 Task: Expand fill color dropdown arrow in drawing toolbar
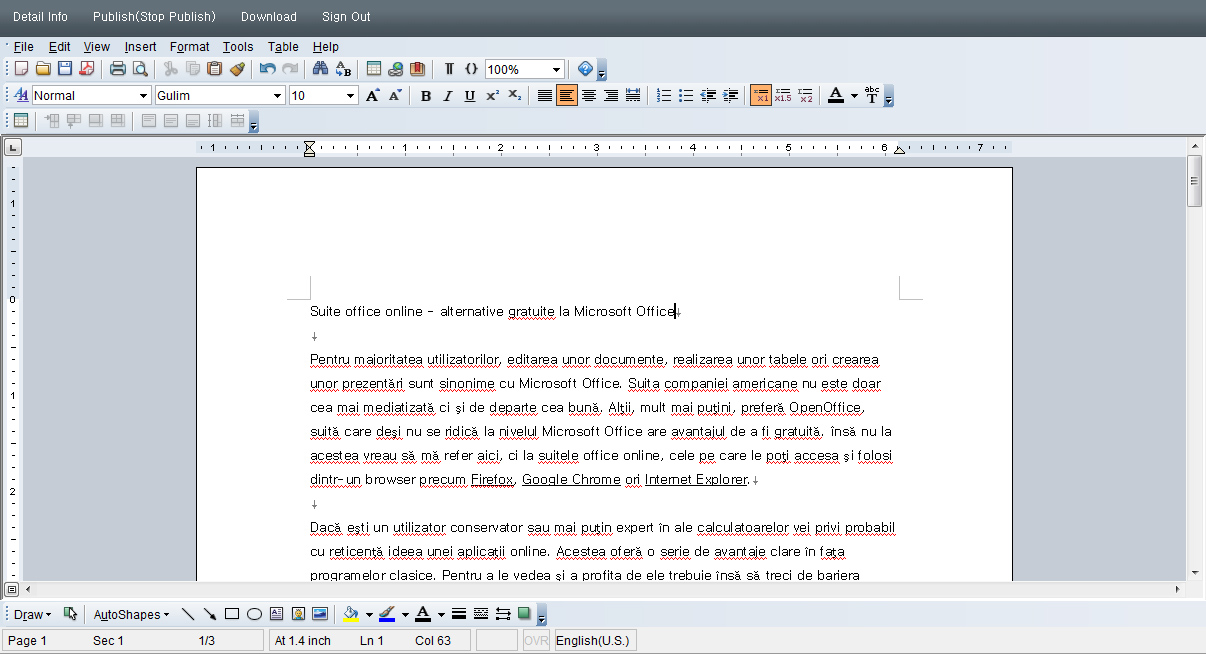click(369, 614)
